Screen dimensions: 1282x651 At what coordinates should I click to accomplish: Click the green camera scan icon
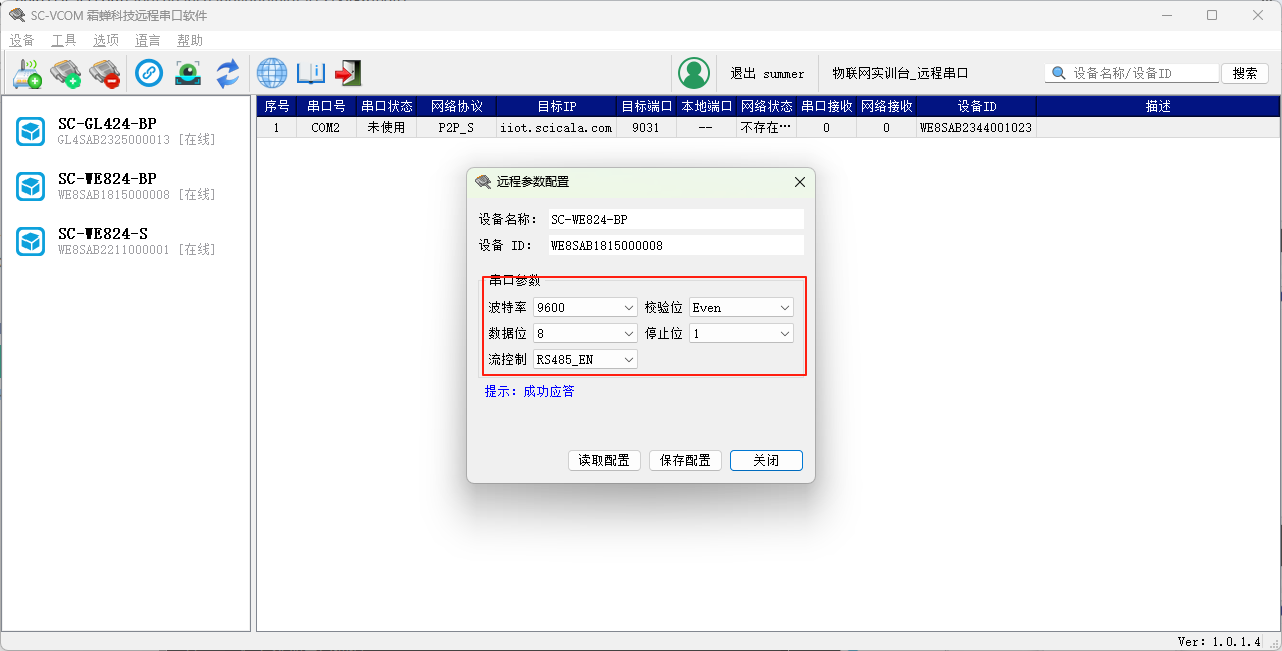(188, 73)
